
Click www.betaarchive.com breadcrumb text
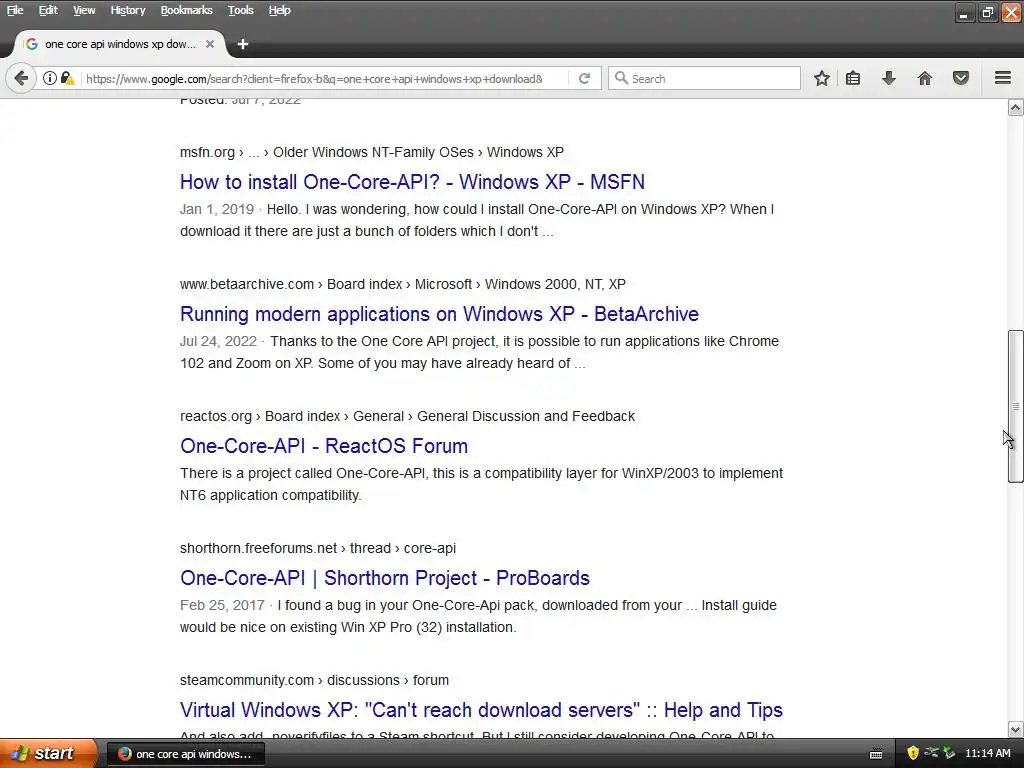tap(247, 284)
